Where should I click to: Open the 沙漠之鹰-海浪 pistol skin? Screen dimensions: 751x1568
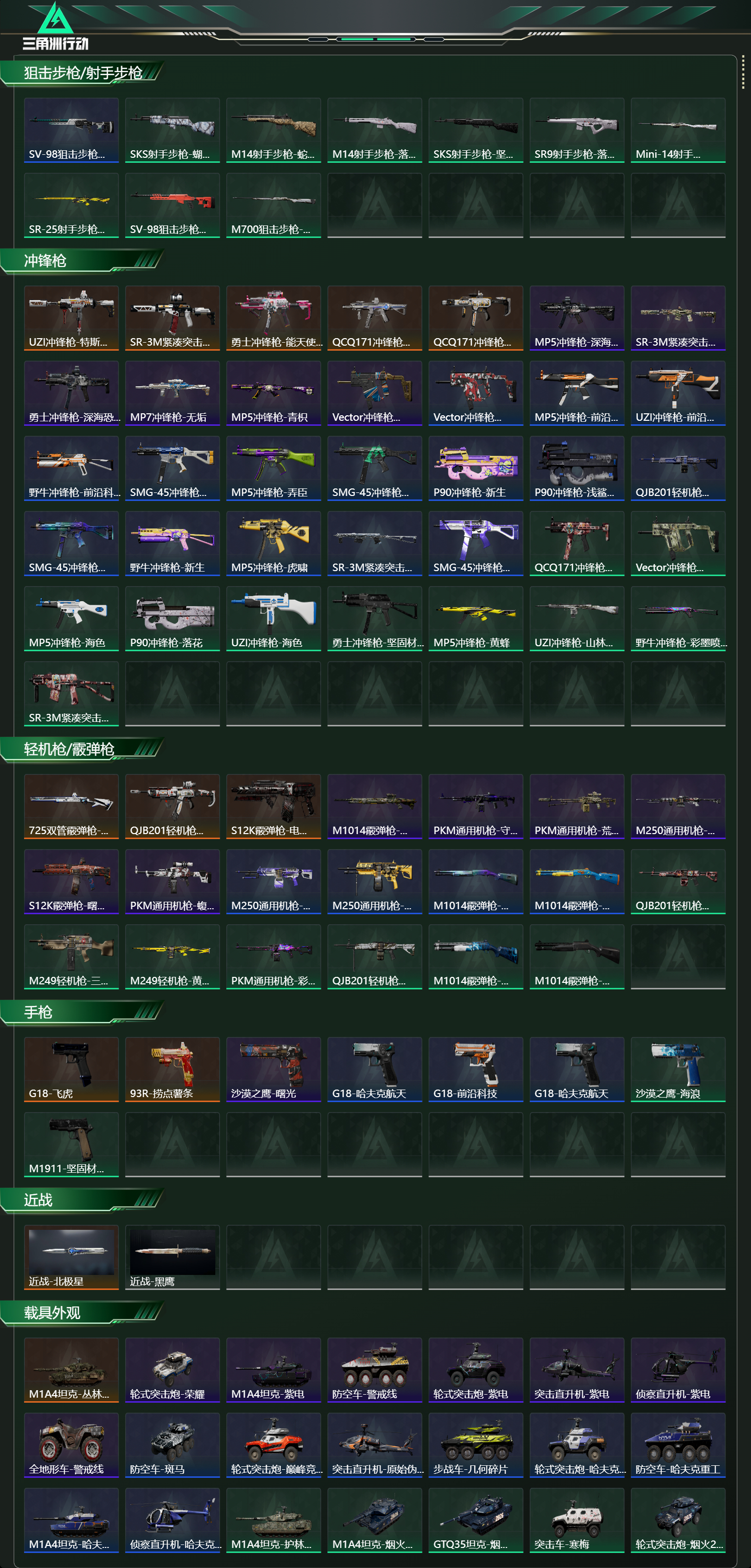678,1070
